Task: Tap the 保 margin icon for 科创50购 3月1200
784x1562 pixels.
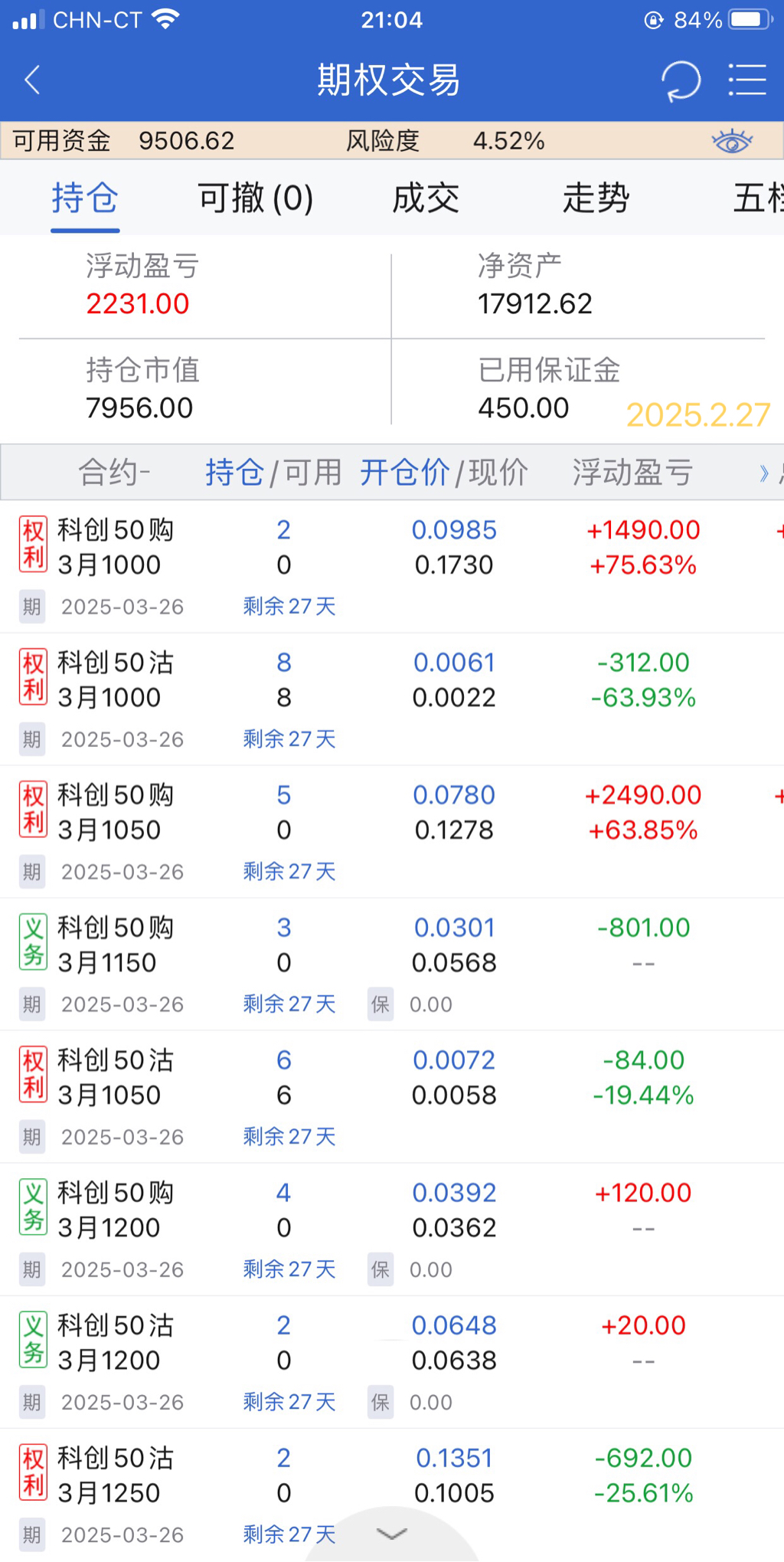Action: coord(381,1269)
